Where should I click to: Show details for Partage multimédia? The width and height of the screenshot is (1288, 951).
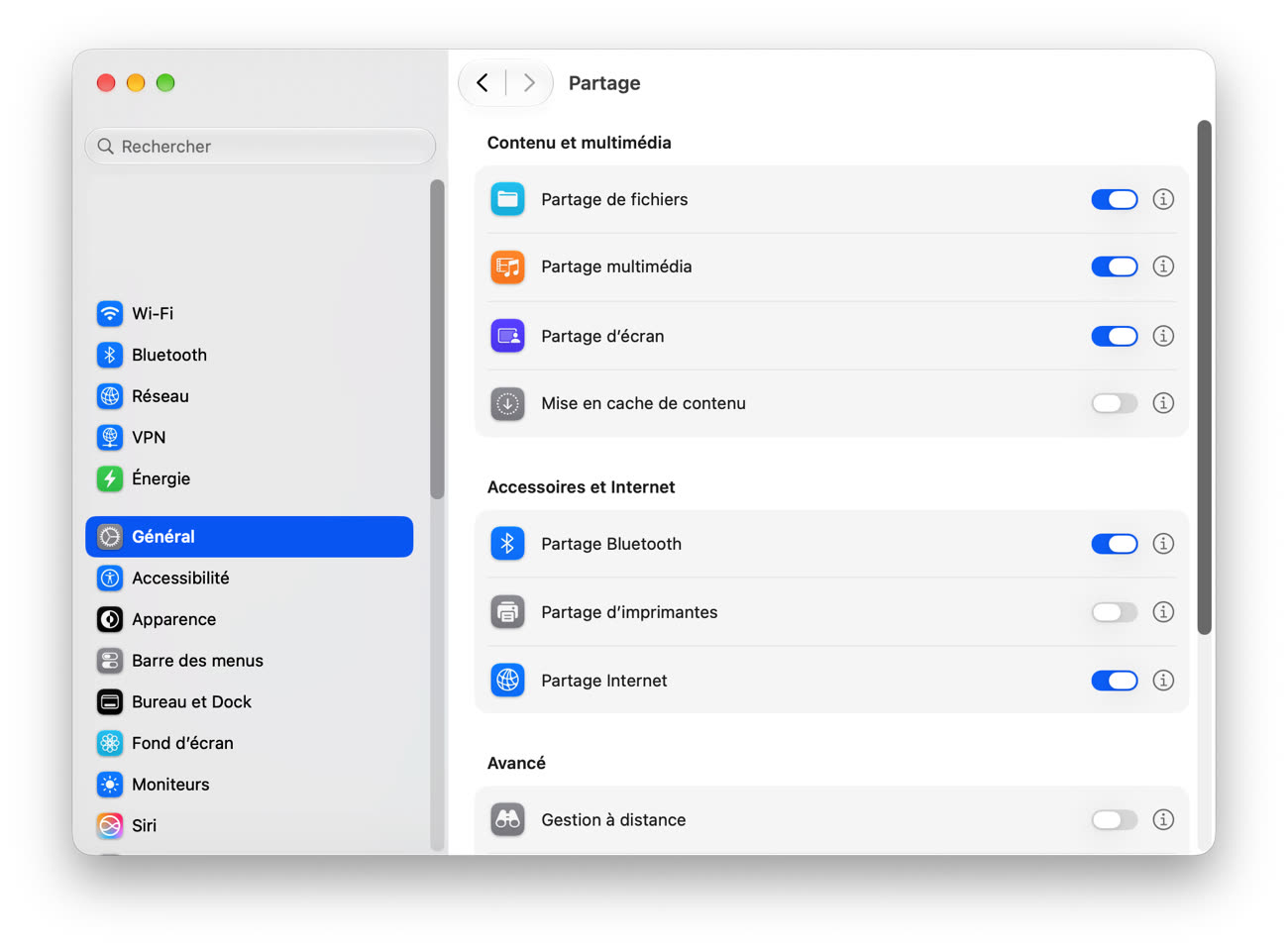(x=1163, y=266)
